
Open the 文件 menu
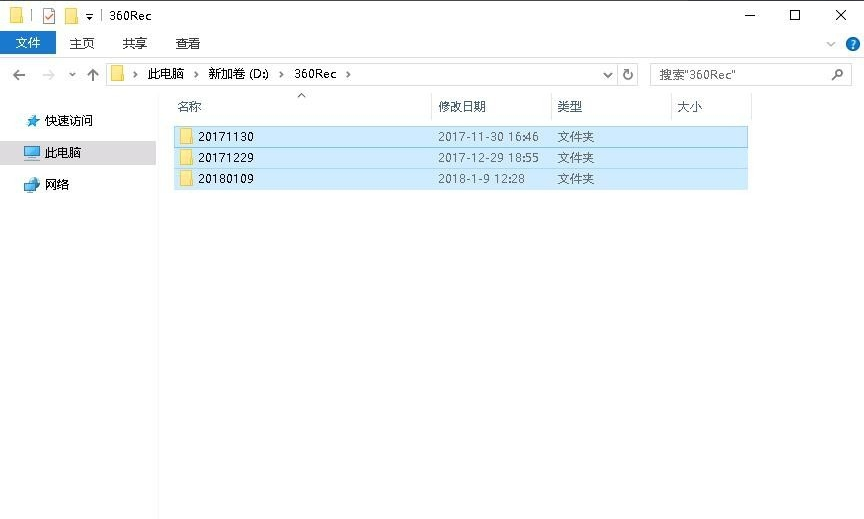point(28,43)
